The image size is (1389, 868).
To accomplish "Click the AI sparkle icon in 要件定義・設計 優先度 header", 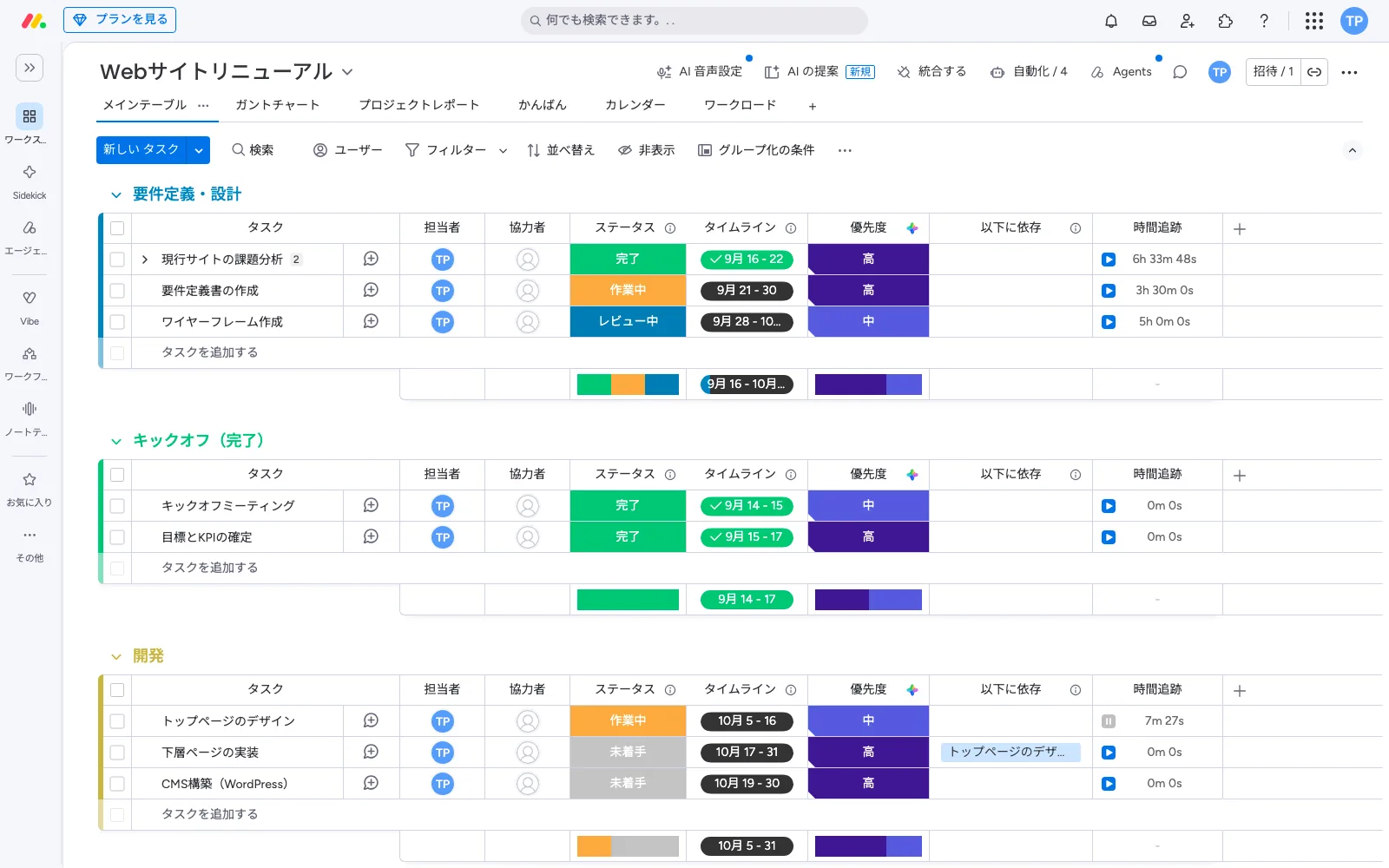I will pos(912,228).
